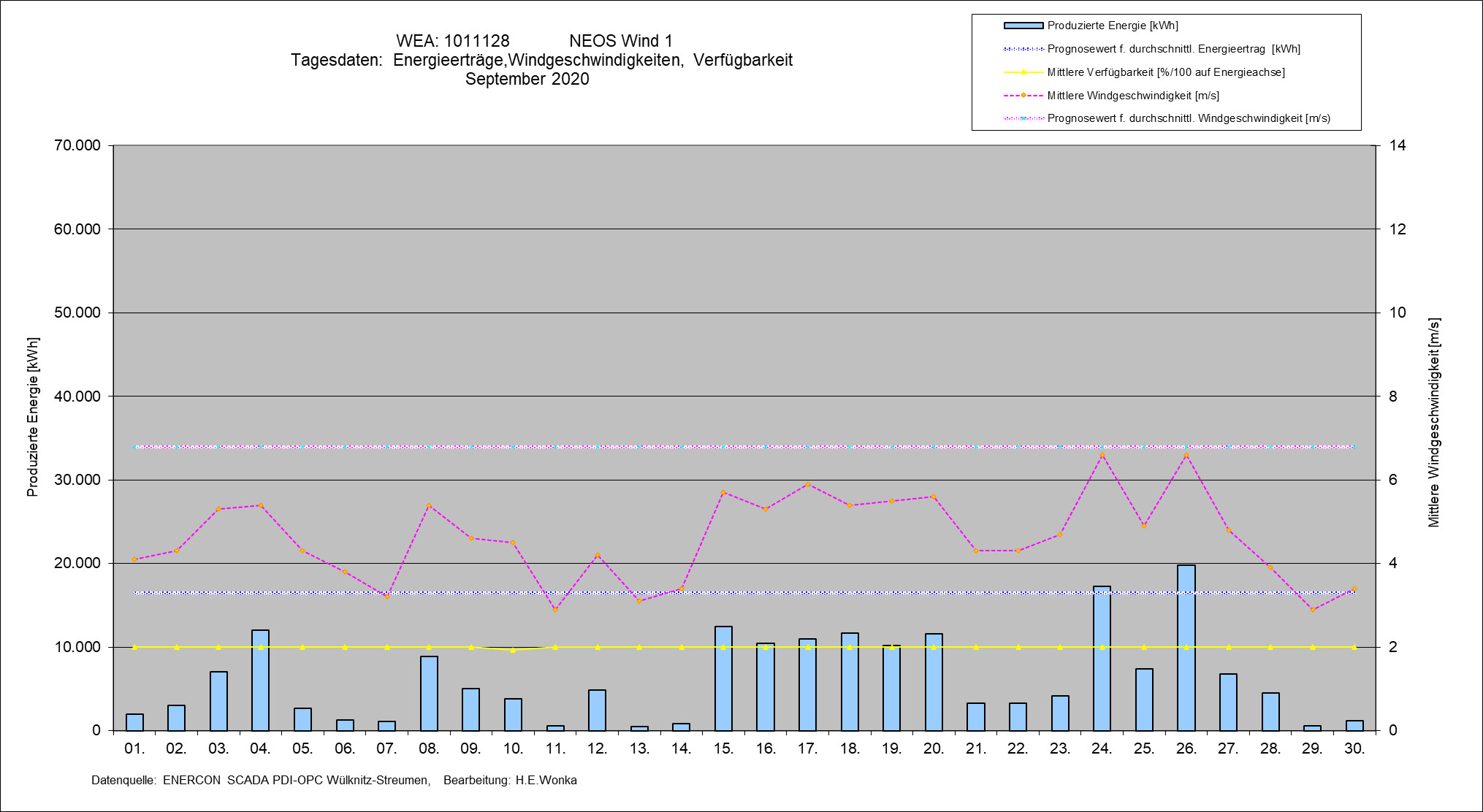Click the 'Produzierte Energie [kWh]' legend swatch
This screenshot has width=1483, height=812.
tap(1023, 26)
